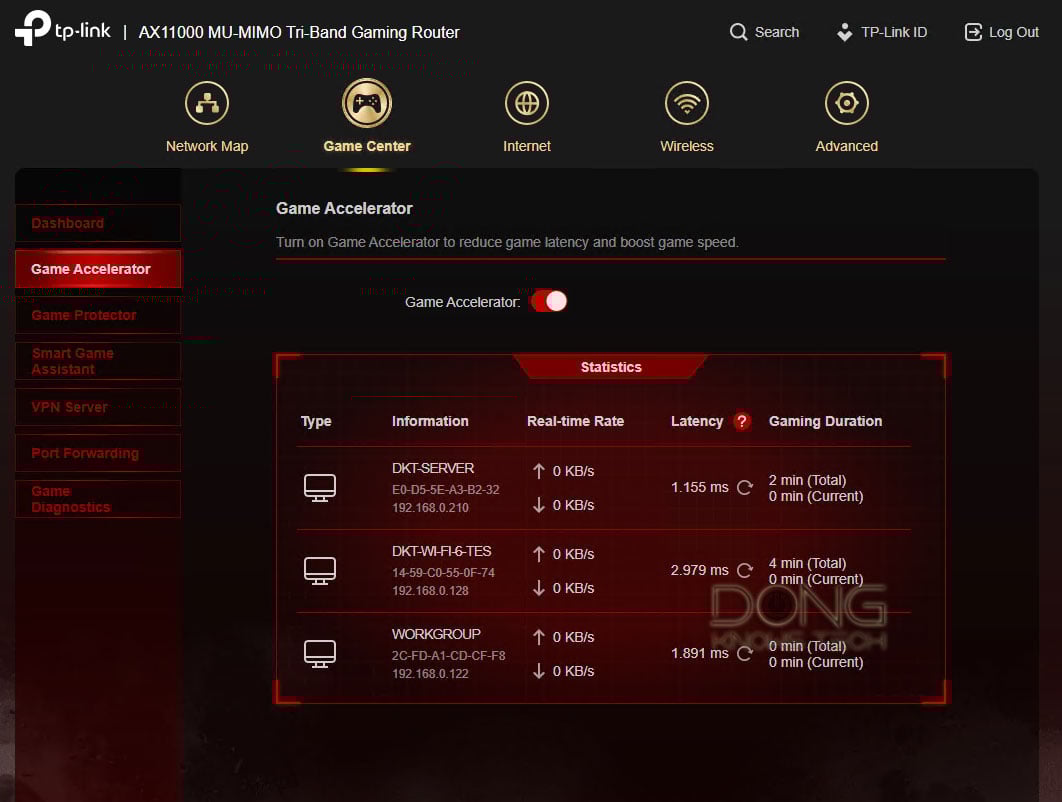Select the Game Center controller icon
The height and width of the screenshot is (802, 1062).
[x=367, y=103]
